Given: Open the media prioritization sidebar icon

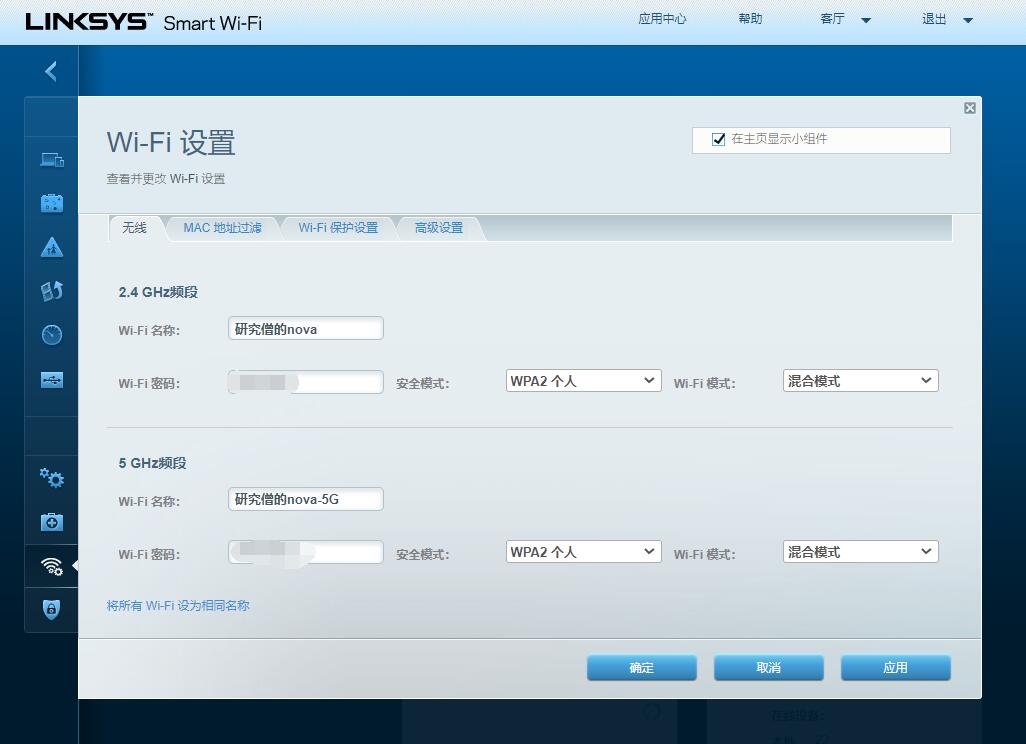Looking at the screenshot, I should pos(52,291).
